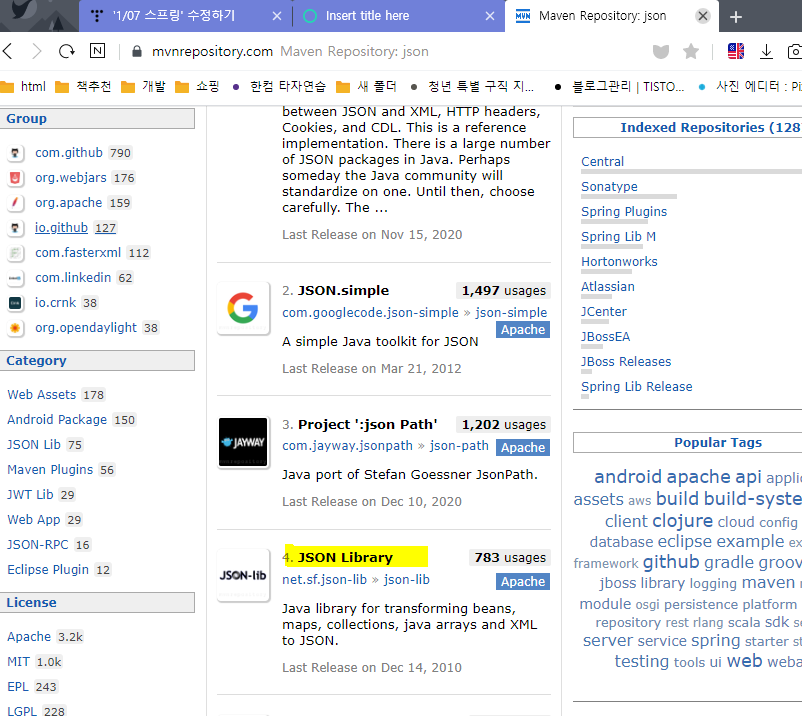Filter by com.github group
This screenshot has width=802, height=716.
[69, 153]
